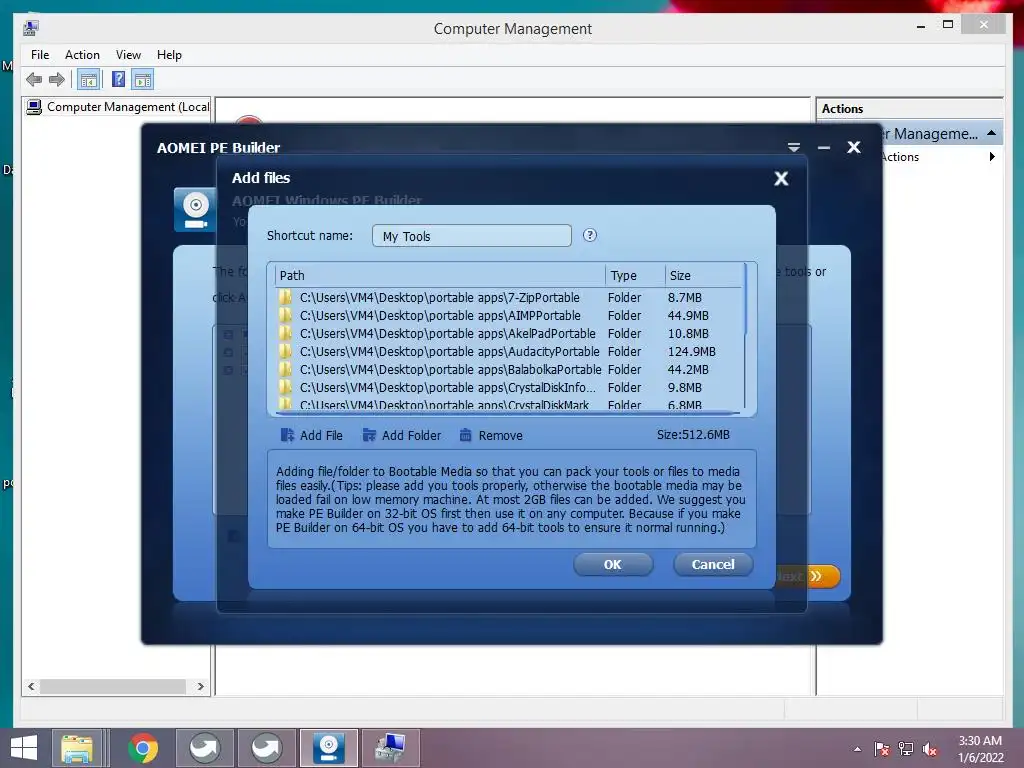This screenshot has width=1024, height=768.
Task: Click the Remove label
Action: coord(500,436)
